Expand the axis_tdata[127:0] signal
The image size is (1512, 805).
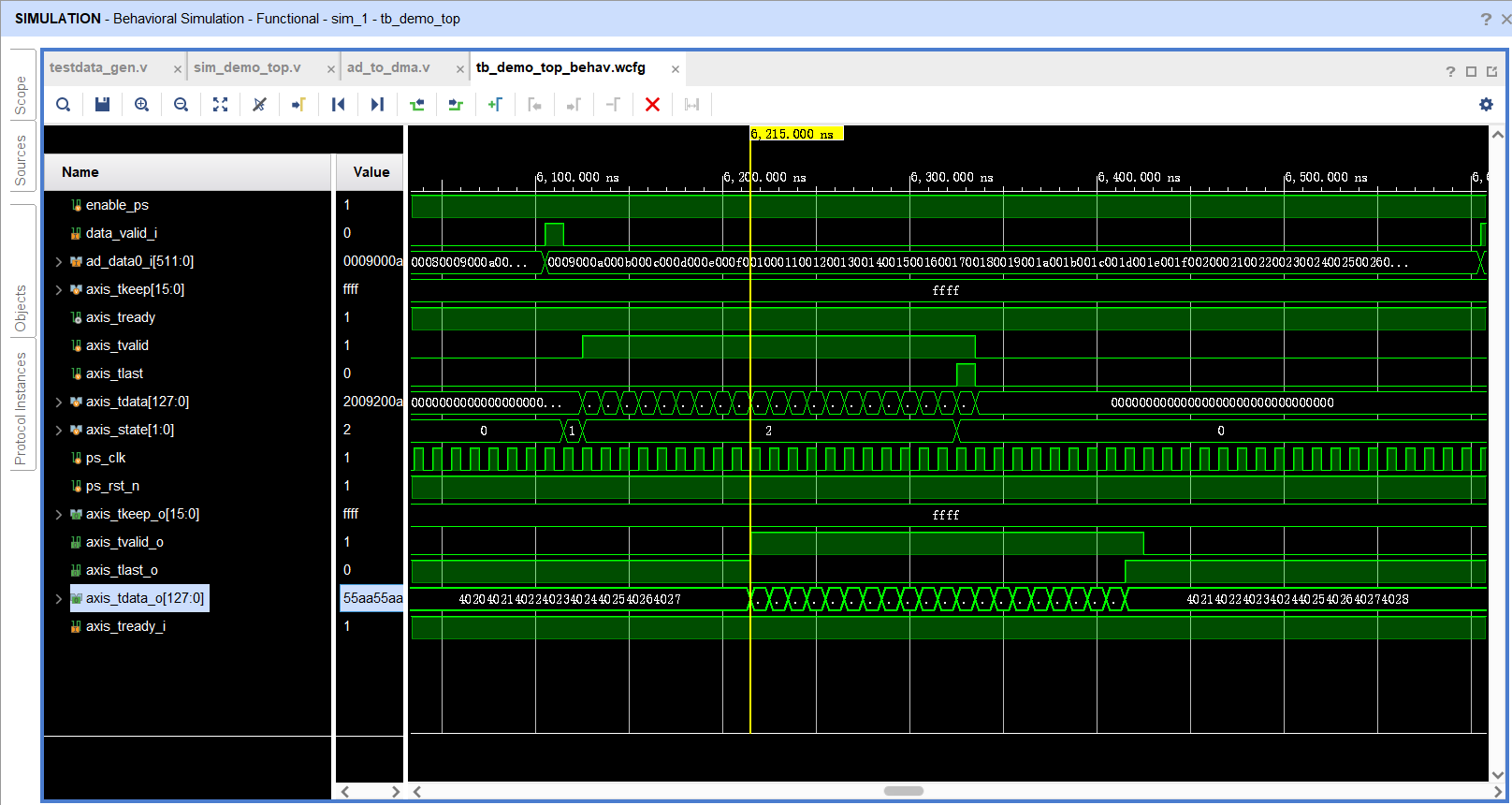[58, 402]
